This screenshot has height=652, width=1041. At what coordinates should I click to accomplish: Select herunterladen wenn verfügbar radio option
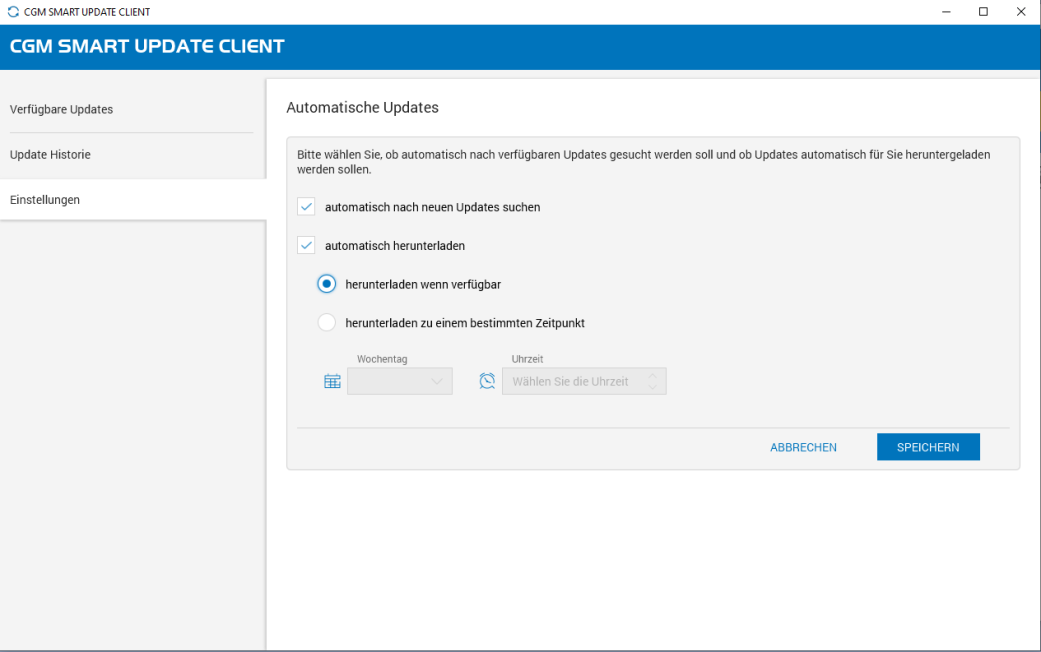point(326,284)
